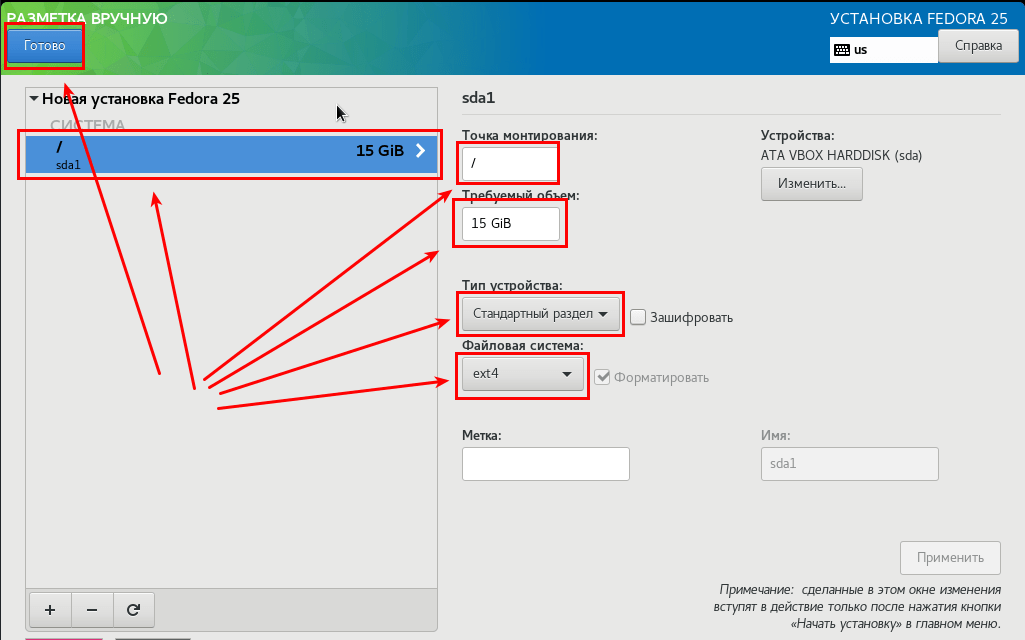
Task: Collapse the Новая установка Fedora 25 section
Action: (34, 99)
